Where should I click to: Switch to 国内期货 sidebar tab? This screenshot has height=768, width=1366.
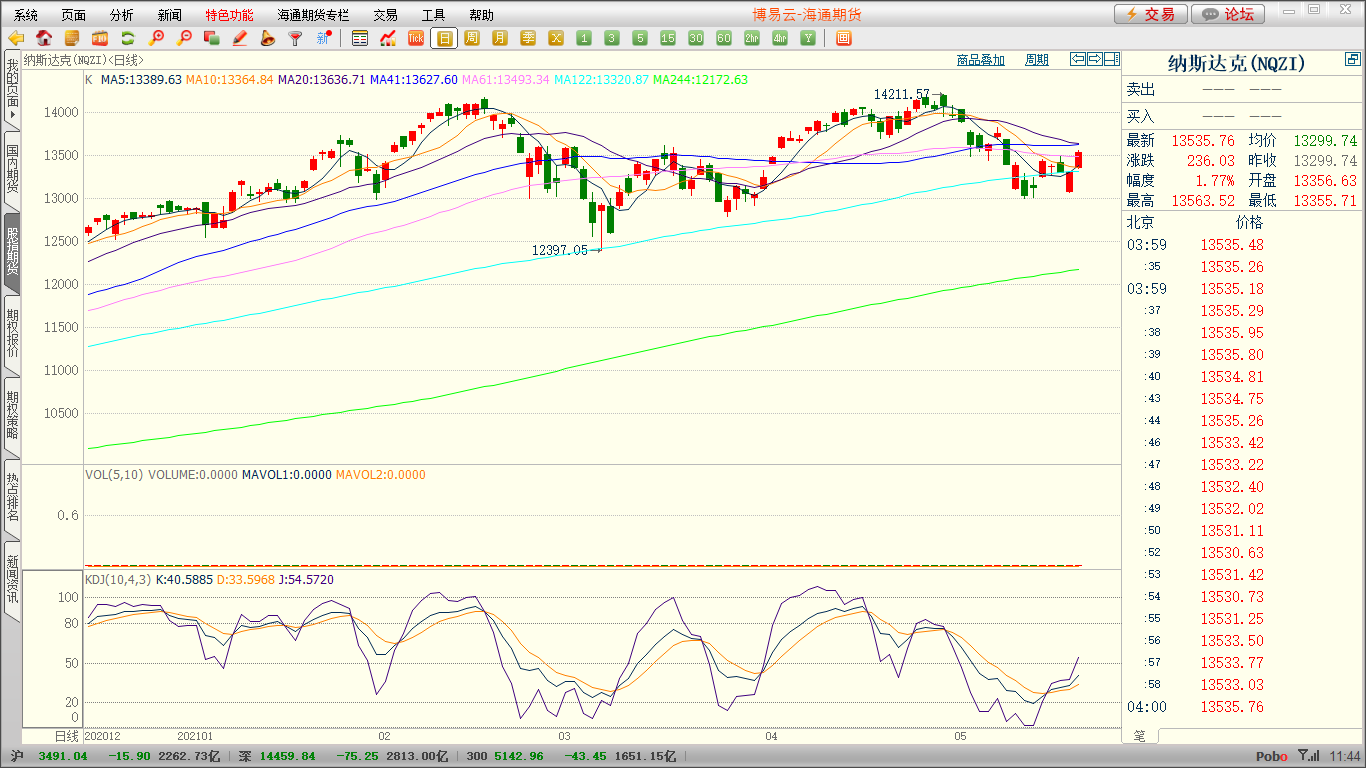(12, 171)
